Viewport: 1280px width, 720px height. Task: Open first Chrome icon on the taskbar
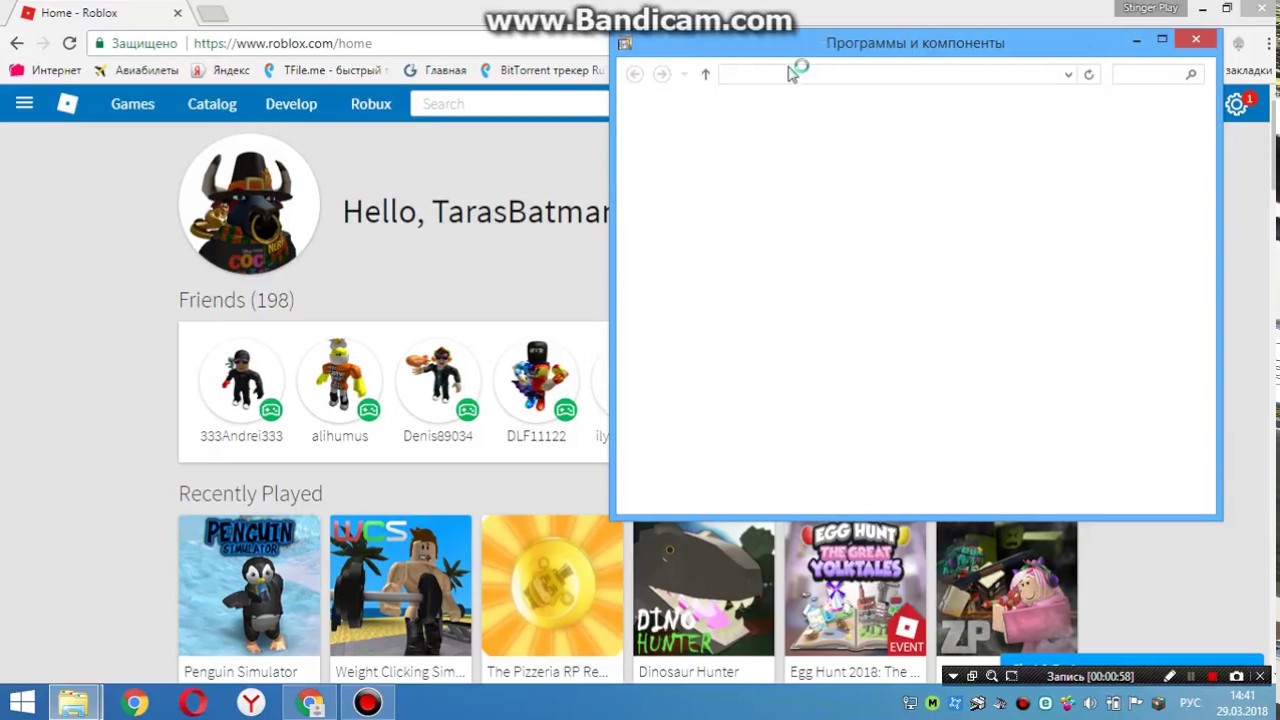tap(134, 702)
